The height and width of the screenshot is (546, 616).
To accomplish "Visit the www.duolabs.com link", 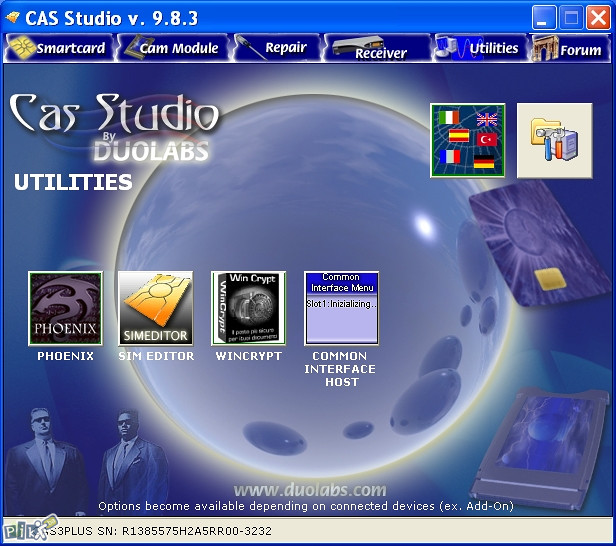I will [x=310, y=490].
